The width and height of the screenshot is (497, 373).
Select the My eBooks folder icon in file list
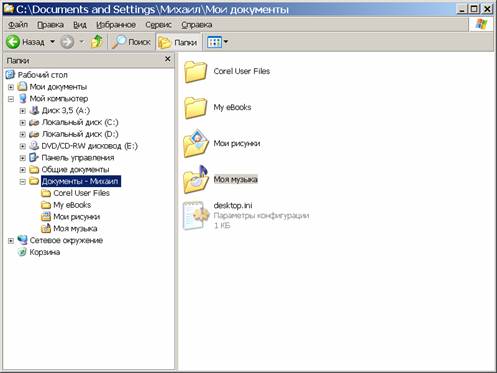tap(195, 107)
